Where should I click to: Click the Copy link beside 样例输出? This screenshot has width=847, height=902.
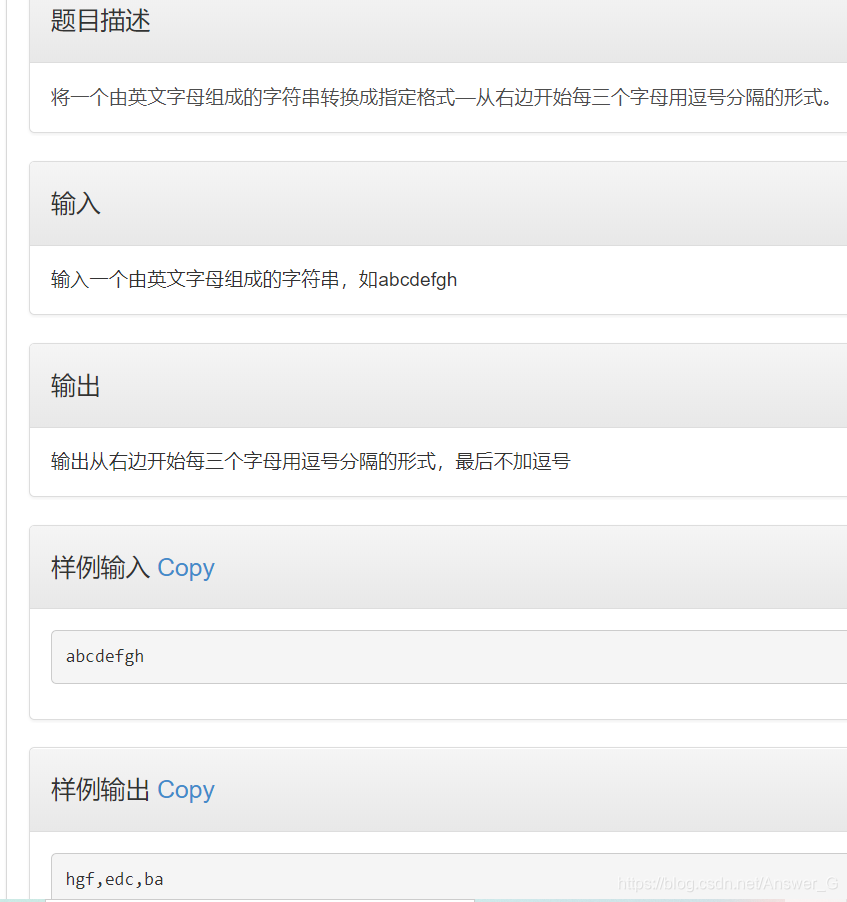click(186, 790)
